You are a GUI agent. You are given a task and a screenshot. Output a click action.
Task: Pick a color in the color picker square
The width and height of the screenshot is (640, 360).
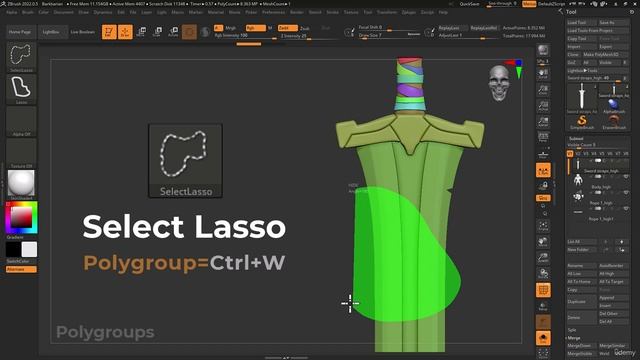point(21,217)
